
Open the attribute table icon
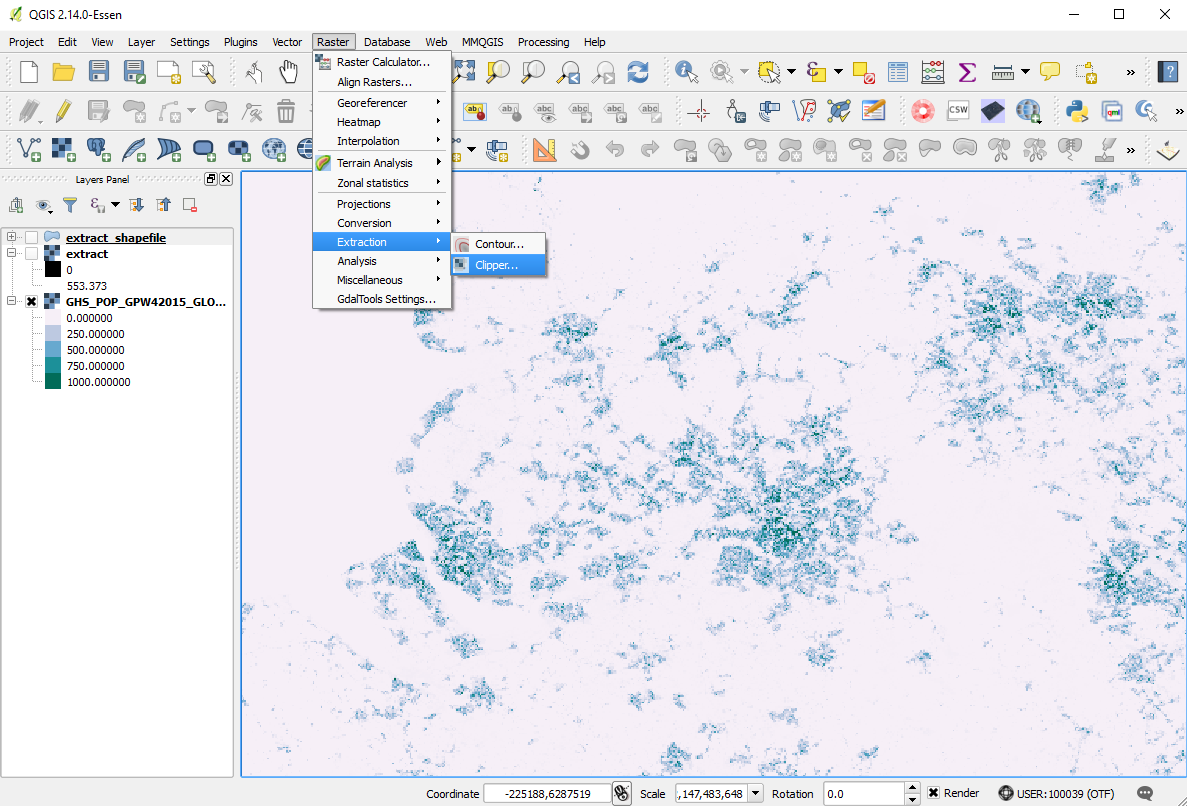(x=897, y=71)
